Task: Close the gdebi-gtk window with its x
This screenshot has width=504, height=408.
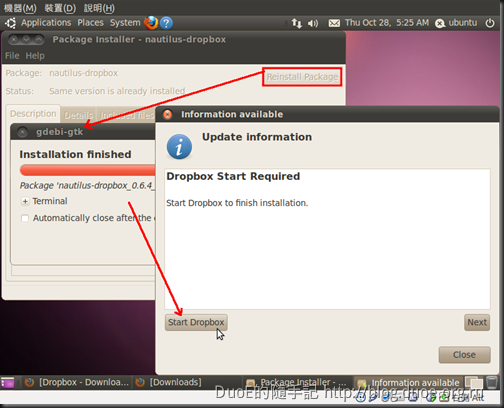Action: pyautogui.click(x=22, y=132)
